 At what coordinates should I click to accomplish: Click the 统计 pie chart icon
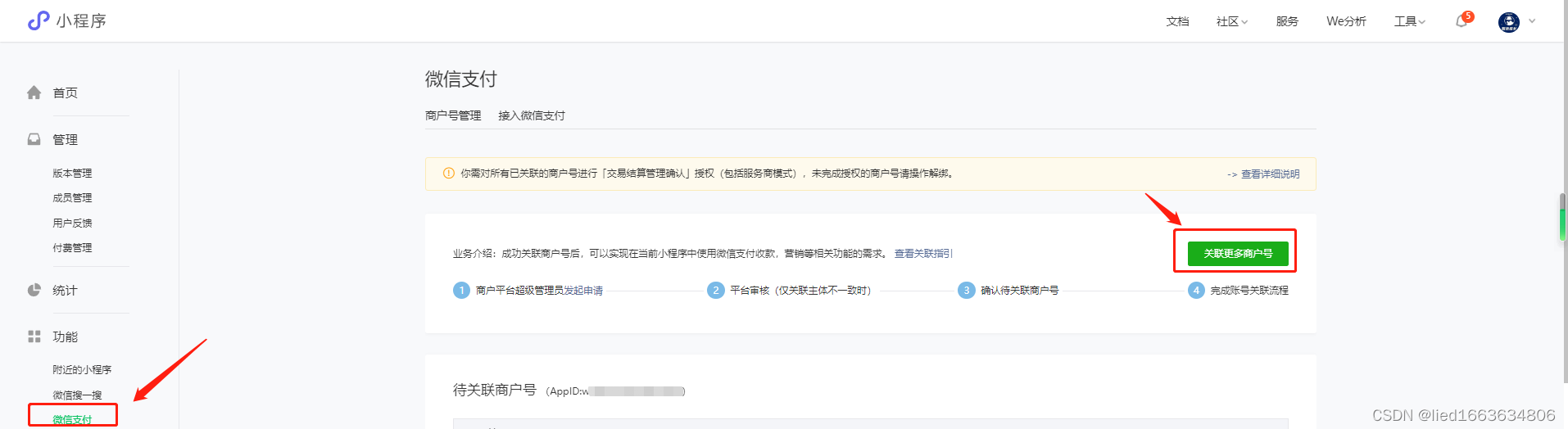click(x=34, y=290)
